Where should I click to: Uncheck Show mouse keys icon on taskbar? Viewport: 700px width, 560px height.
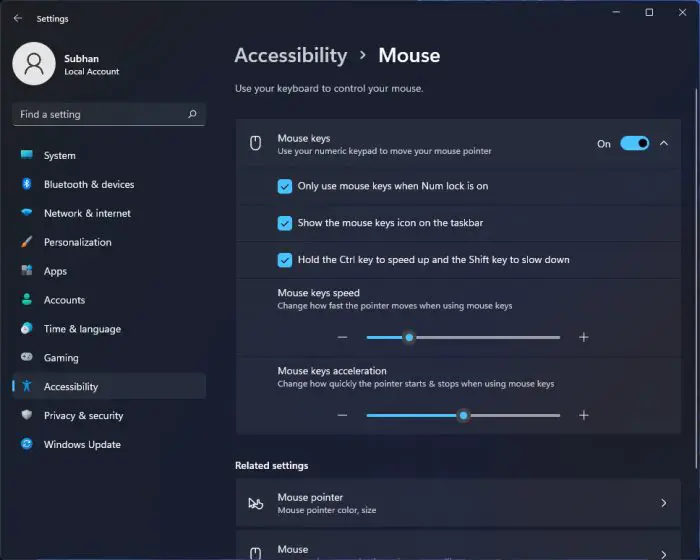(x=285, y=223)
